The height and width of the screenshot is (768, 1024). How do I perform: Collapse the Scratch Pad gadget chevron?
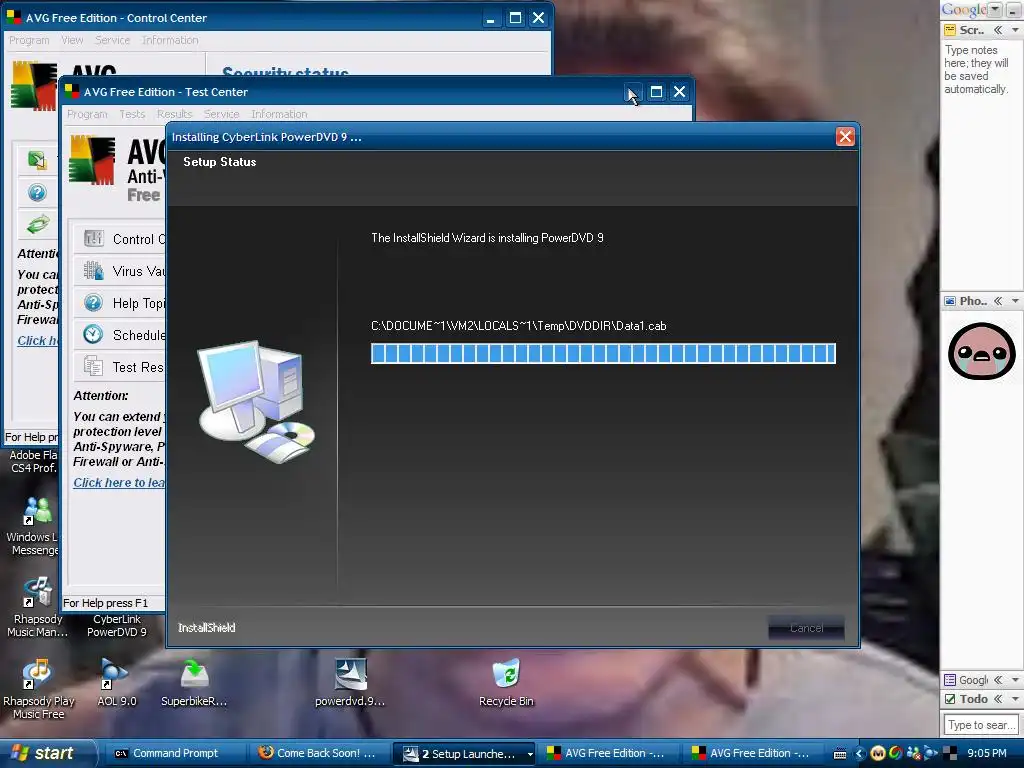[x=998, y=30]
